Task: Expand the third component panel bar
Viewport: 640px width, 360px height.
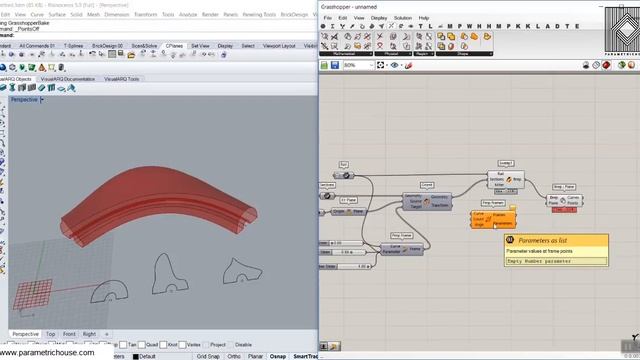Action: click(x=424, y=54)
